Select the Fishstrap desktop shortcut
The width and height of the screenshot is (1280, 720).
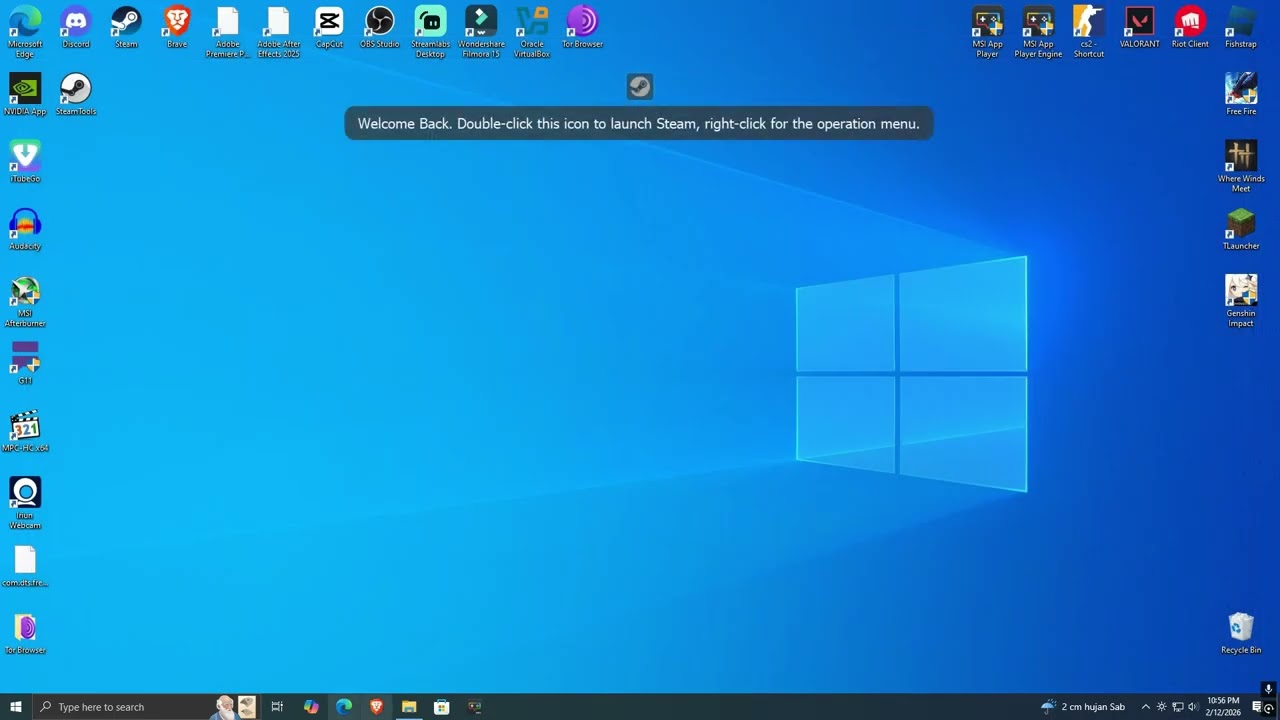pyautogui.click(x=1241, y=28)
